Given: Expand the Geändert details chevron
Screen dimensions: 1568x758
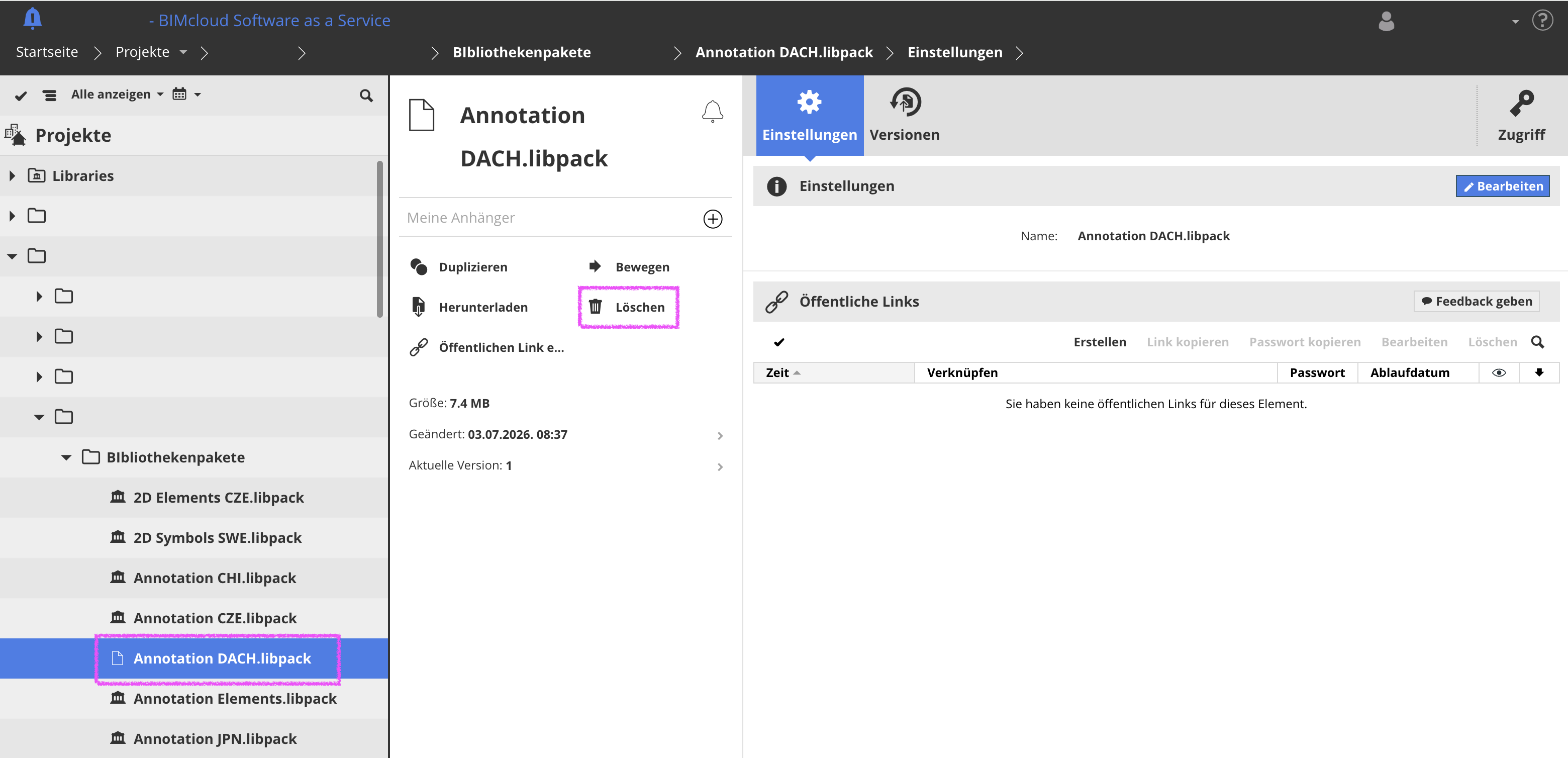Looking at the screenshot, I should 720,436.
